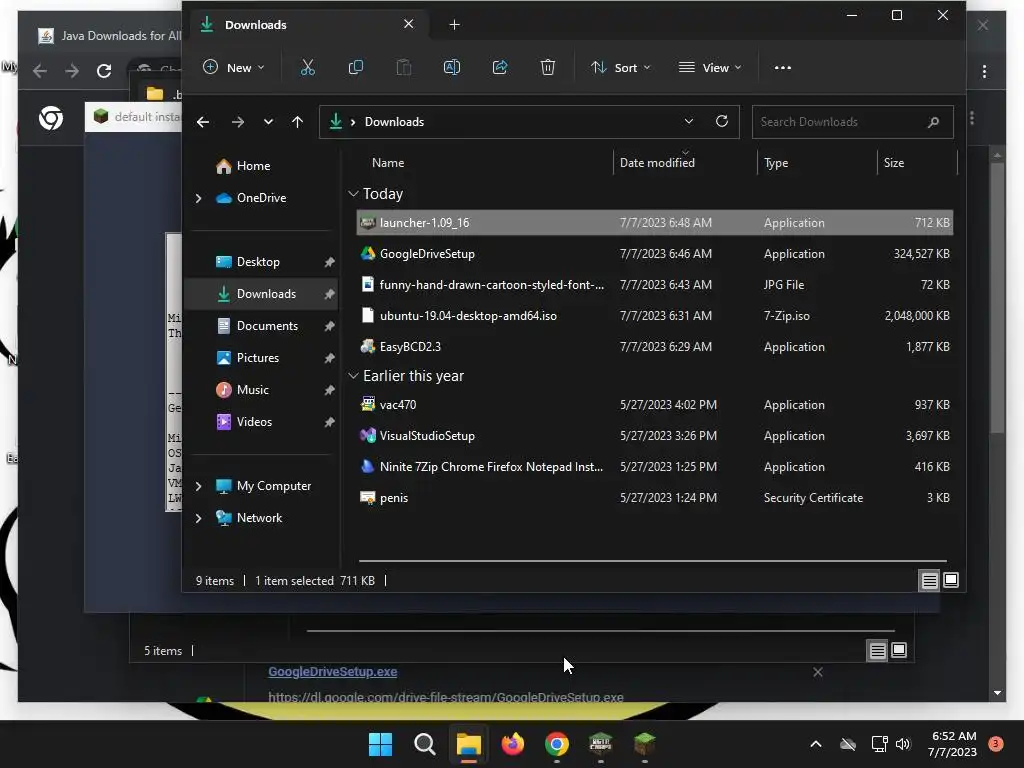Viewport: 1024px width, 768px height.
Task: Expand My Computer tree node
Action: coord(199,486)
